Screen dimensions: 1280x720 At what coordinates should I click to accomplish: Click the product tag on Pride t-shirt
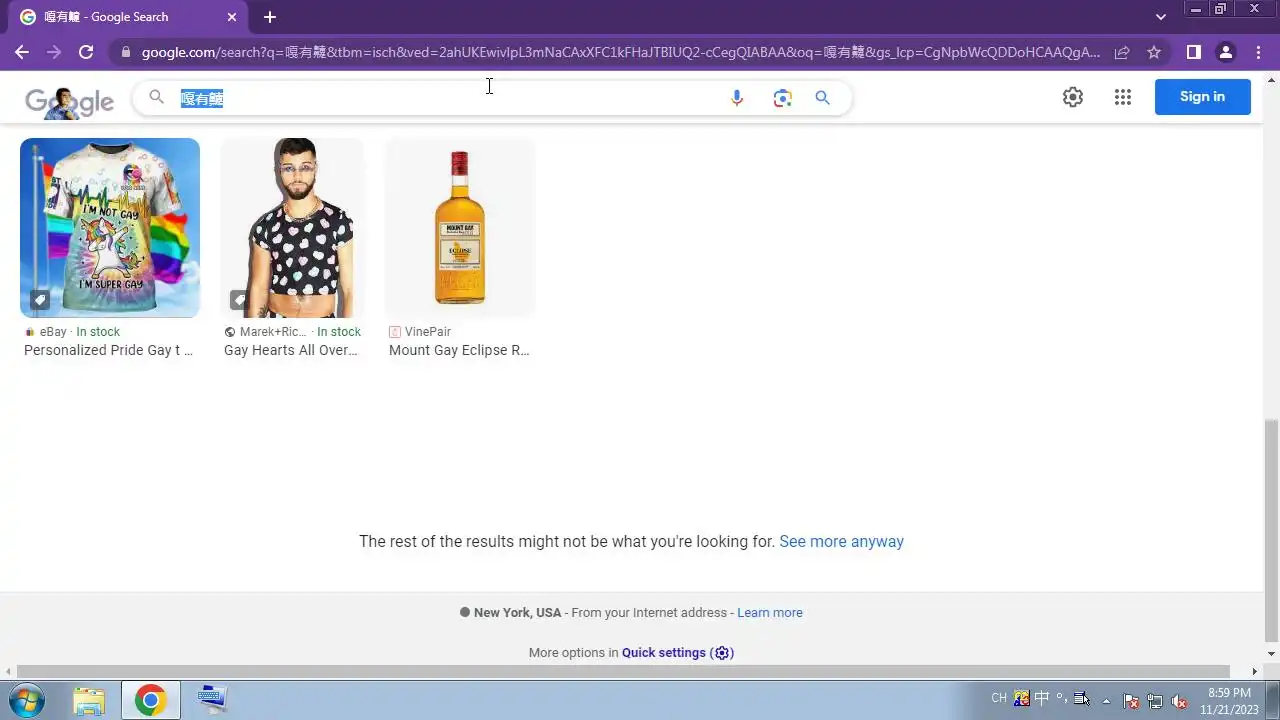pos(39,299)
